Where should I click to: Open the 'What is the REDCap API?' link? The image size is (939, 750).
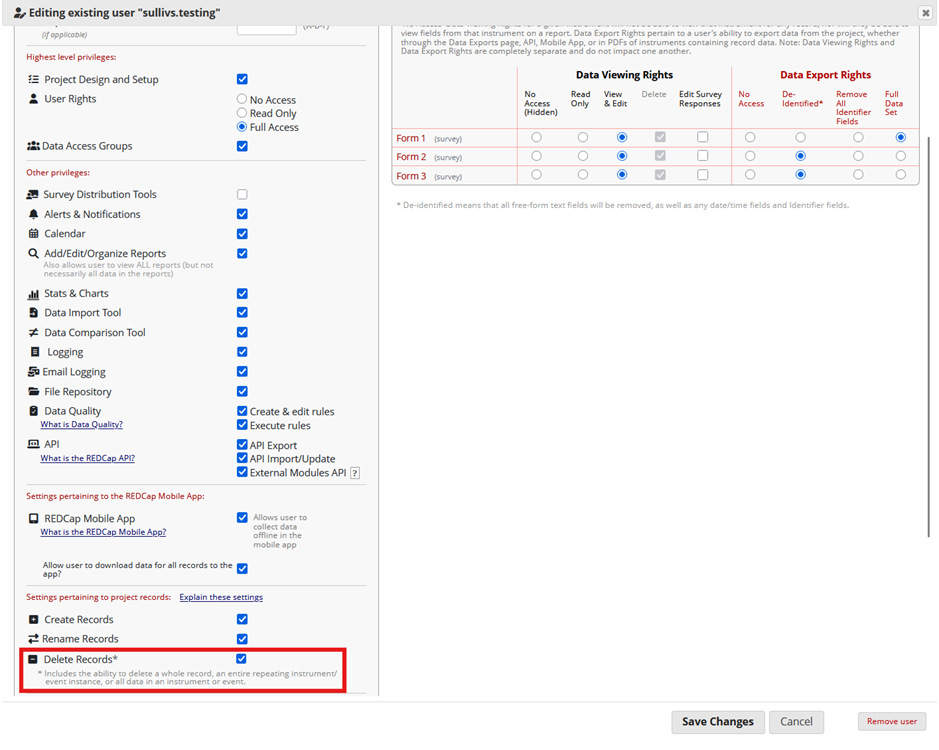tap(87, 458)
